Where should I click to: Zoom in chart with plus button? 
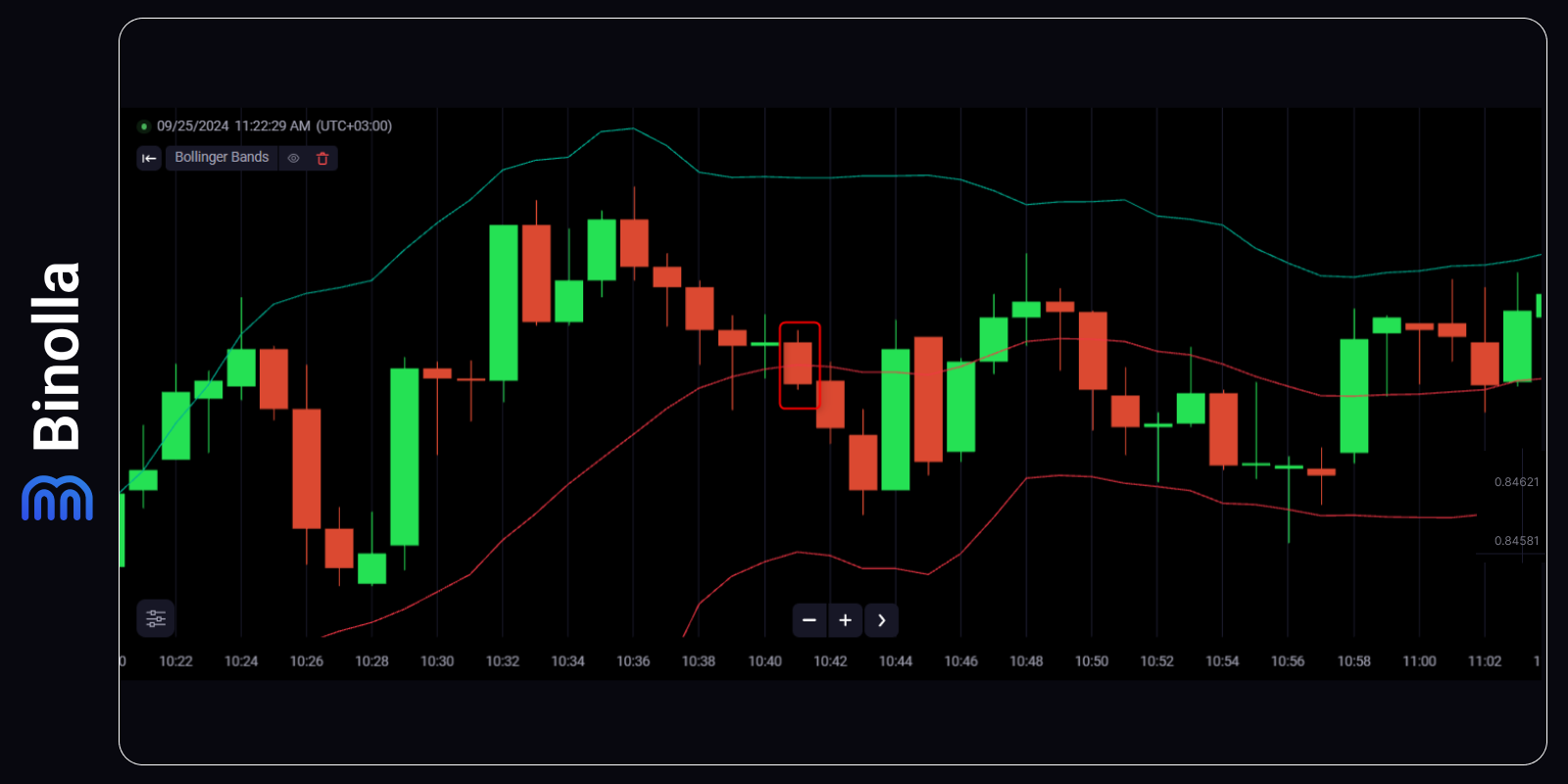tap(846, 620)
